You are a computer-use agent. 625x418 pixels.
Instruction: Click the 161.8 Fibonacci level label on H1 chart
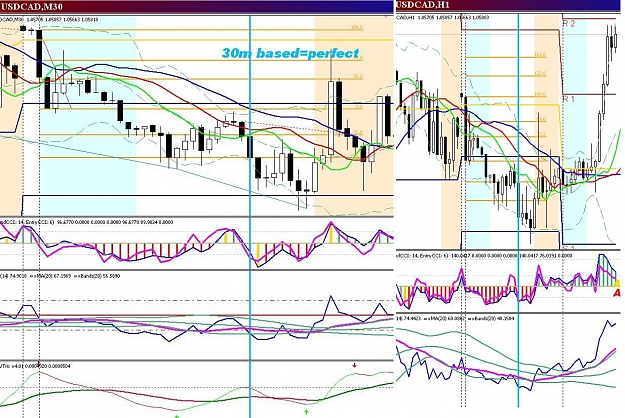(540, 55)
